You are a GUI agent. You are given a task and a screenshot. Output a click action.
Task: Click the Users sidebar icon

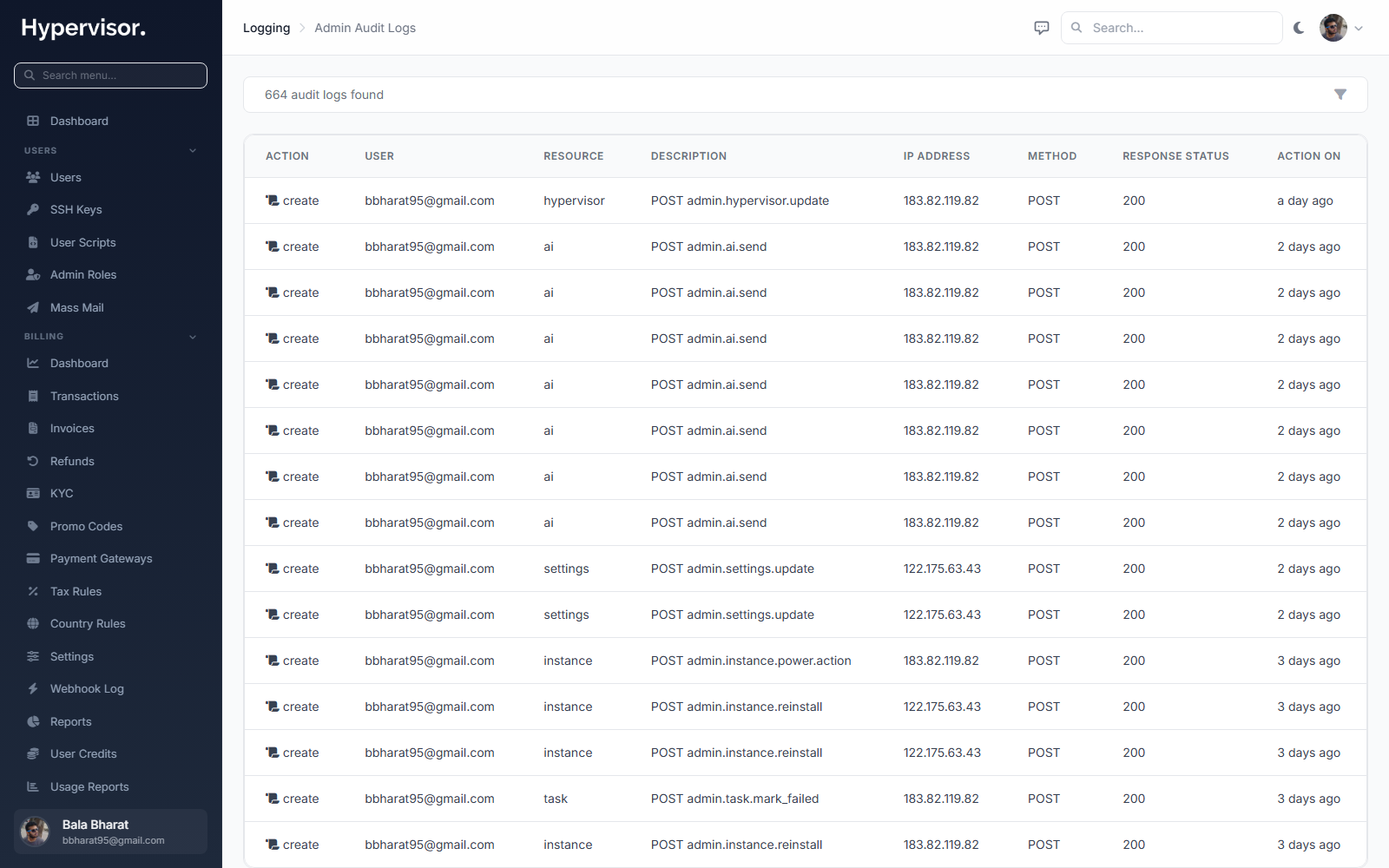point(33,177)
